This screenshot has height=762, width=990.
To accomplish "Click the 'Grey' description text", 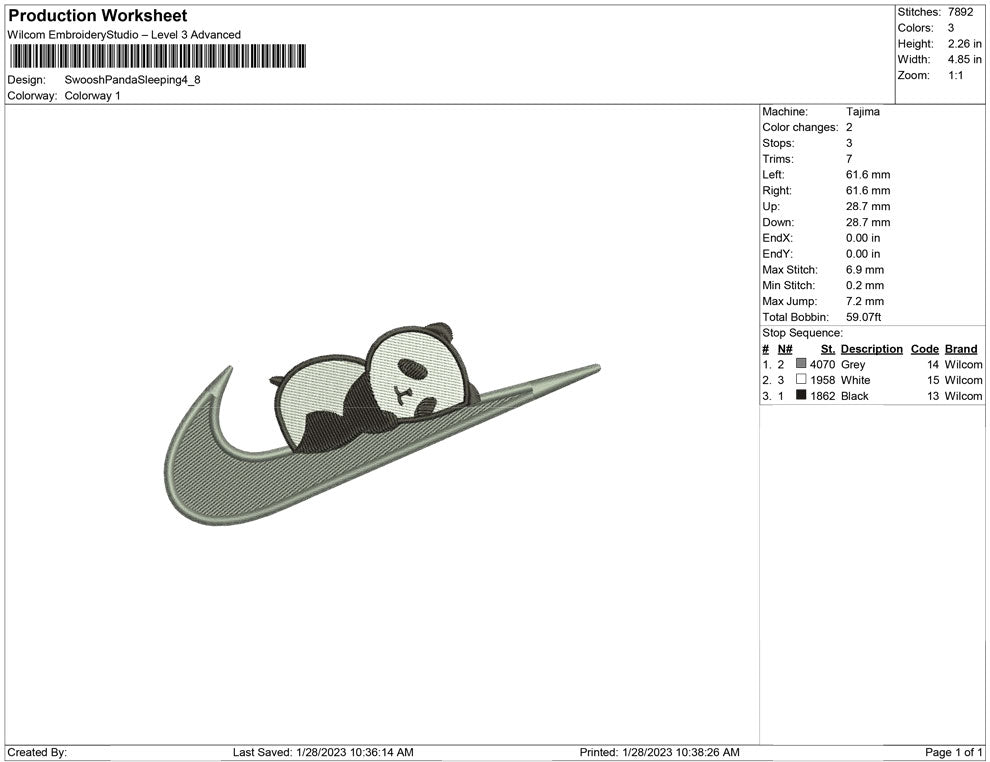I will (x=852, y=364).
